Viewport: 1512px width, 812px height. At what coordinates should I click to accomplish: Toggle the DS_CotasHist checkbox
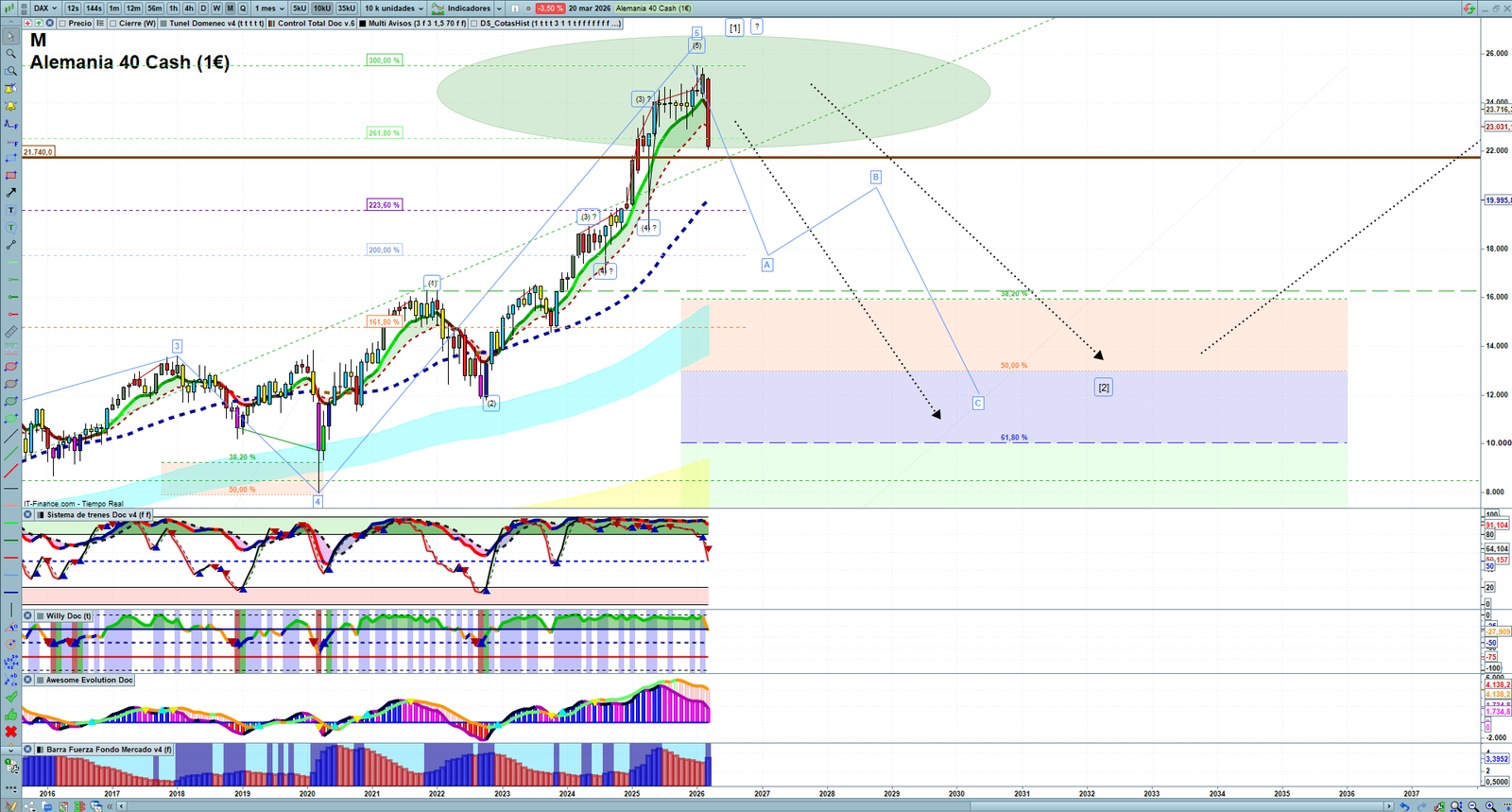coord(474,24)
